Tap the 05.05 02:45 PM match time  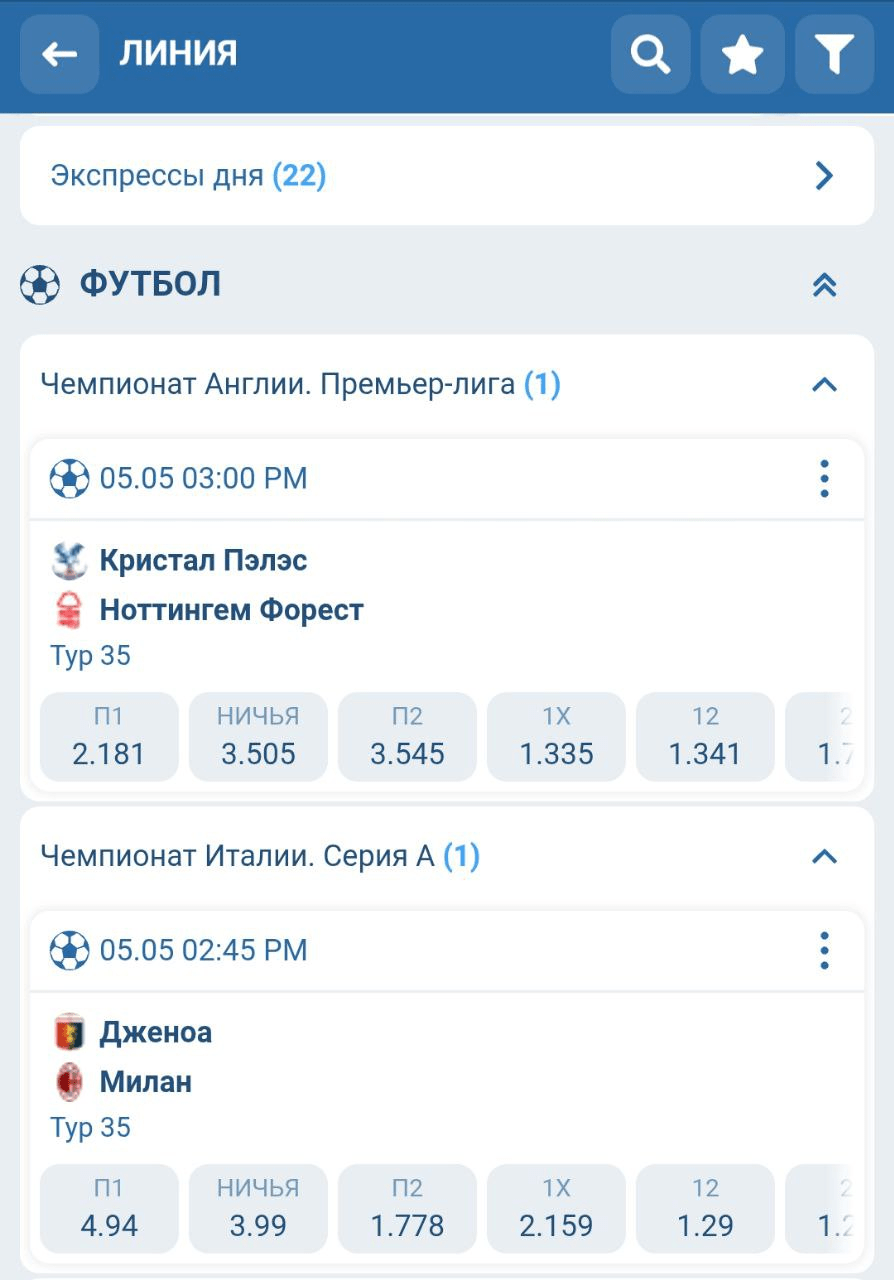click(x=203, y=950)
